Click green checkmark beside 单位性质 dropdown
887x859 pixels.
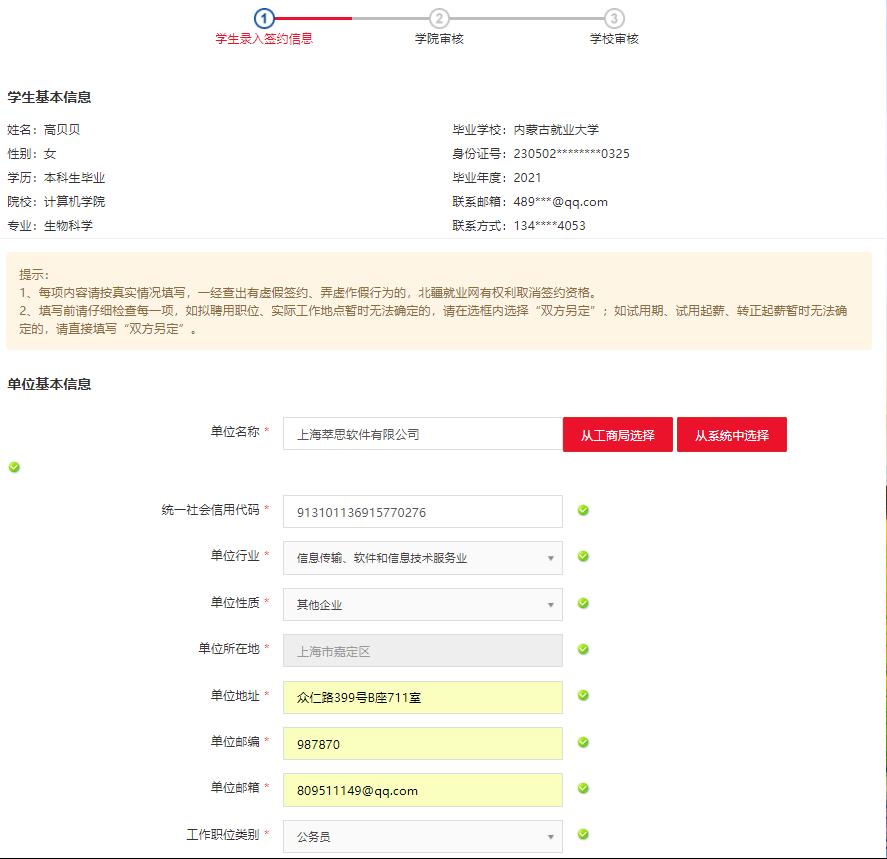tap(583, 603)
